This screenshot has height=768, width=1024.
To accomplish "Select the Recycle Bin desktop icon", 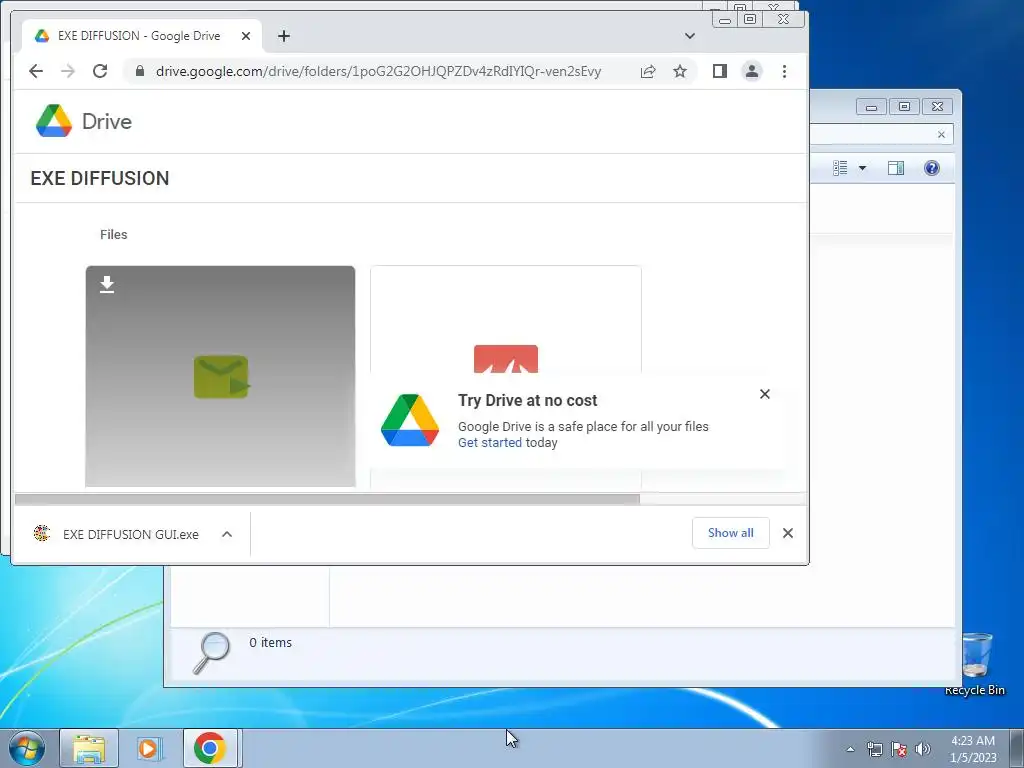I will 975,664.
